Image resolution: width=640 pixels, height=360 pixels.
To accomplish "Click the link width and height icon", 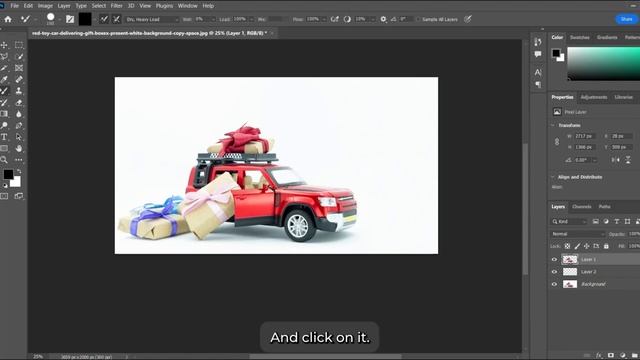I will 557,142.
